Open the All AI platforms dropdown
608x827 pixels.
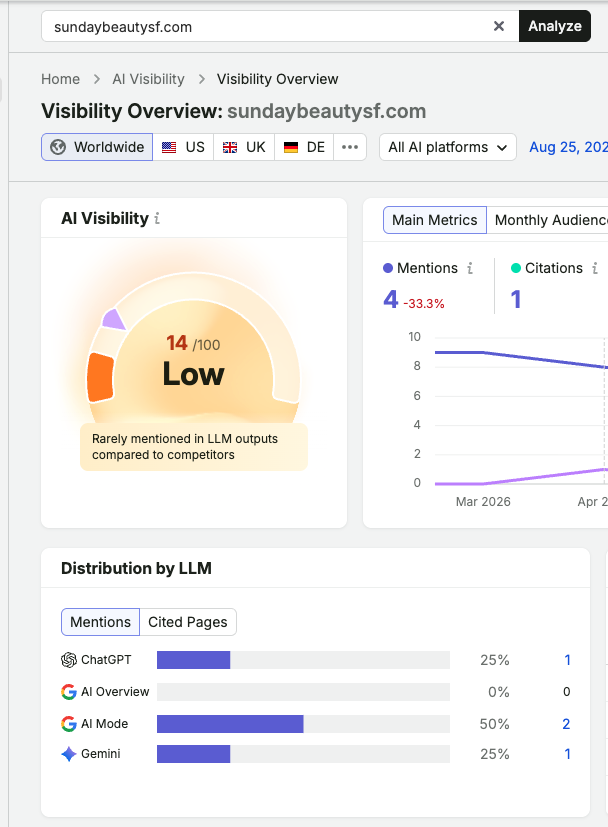click(448, 147)
